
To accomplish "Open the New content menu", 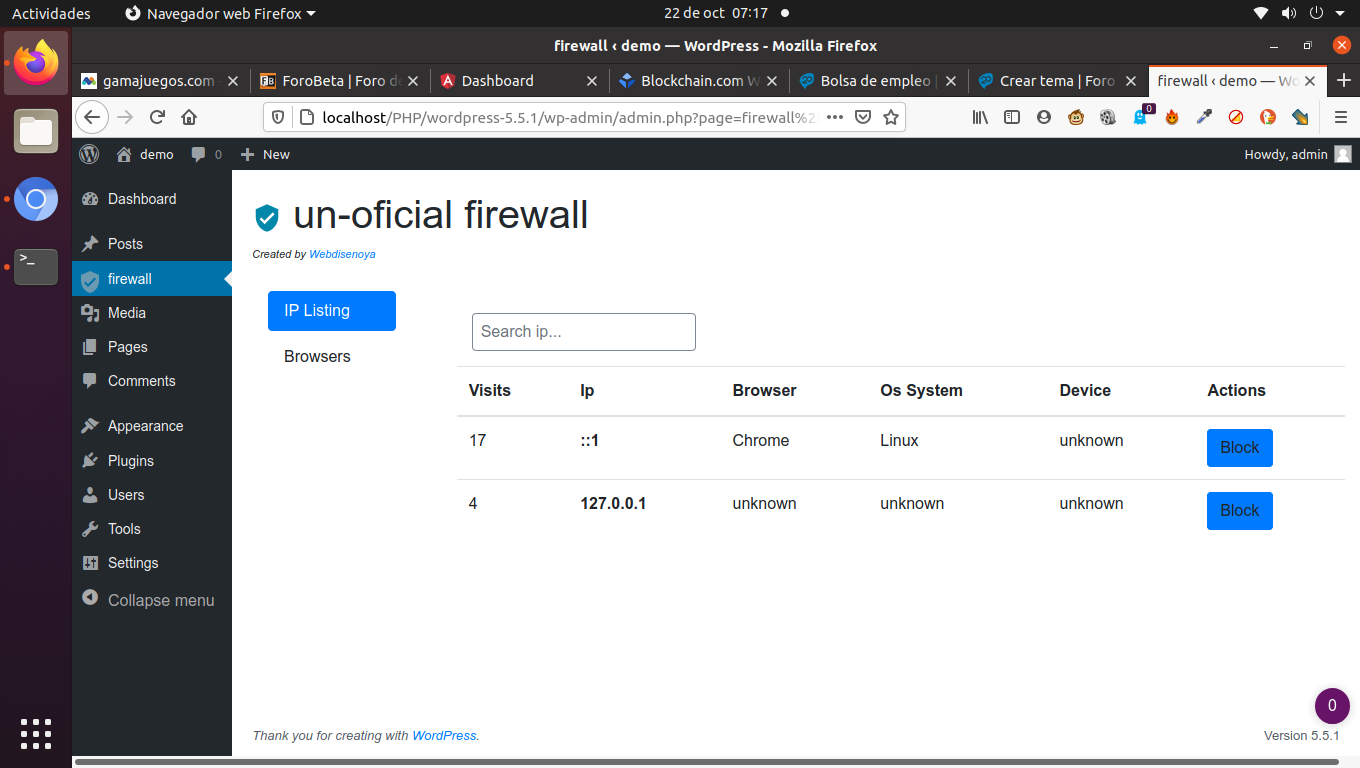I will (265, 154).
